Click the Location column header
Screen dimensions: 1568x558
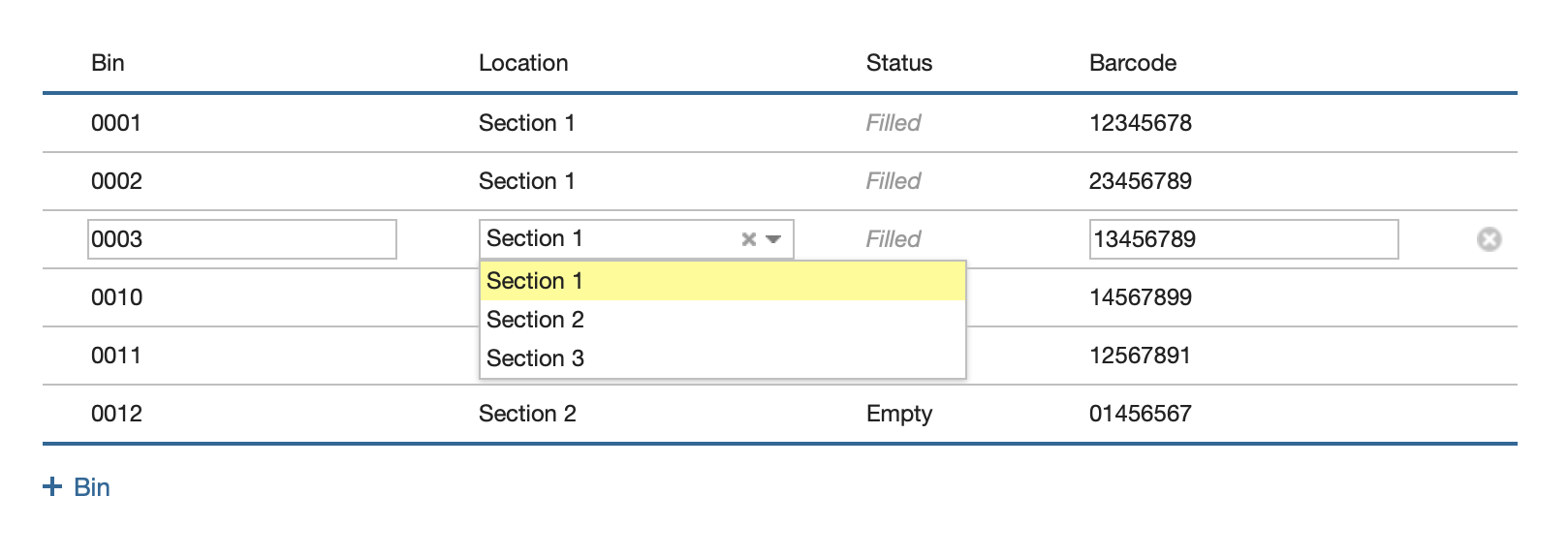(523, 63)
